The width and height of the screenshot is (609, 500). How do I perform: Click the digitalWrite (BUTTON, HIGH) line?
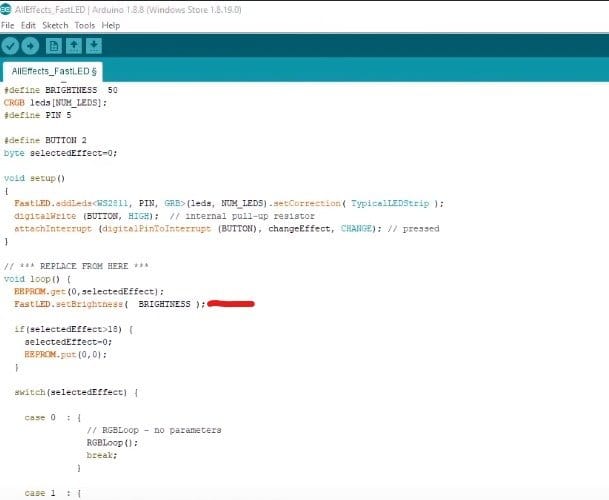pos(164,216)
